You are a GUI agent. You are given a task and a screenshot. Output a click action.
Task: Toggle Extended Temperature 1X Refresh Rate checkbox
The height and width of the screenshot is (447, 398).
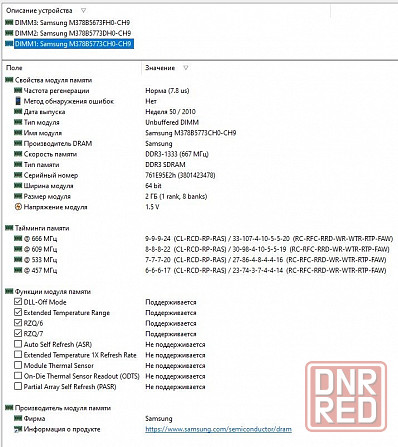[18, 355]
